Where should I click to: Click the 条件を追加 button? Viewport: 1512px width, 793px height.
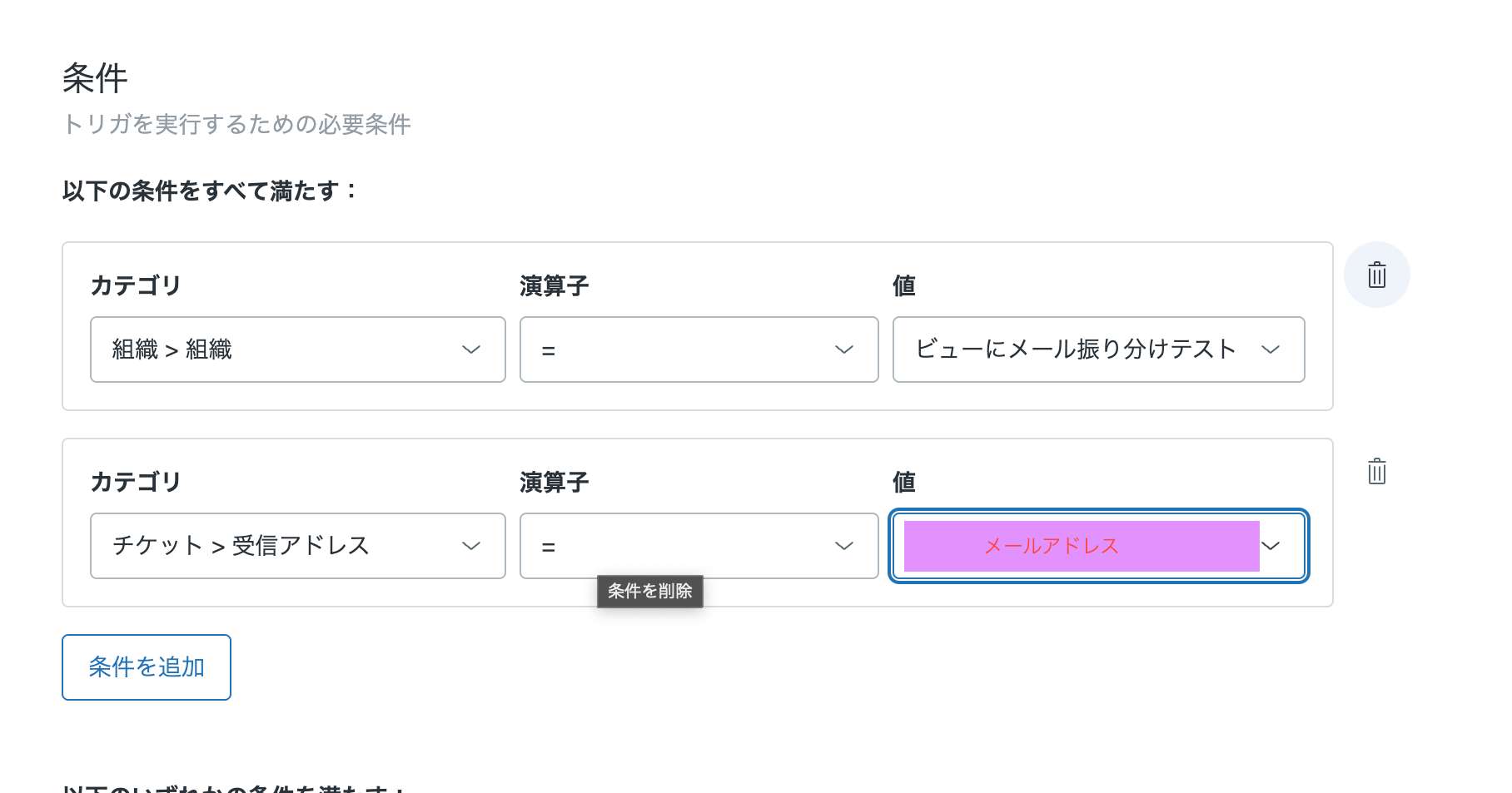tap(147, 667)
